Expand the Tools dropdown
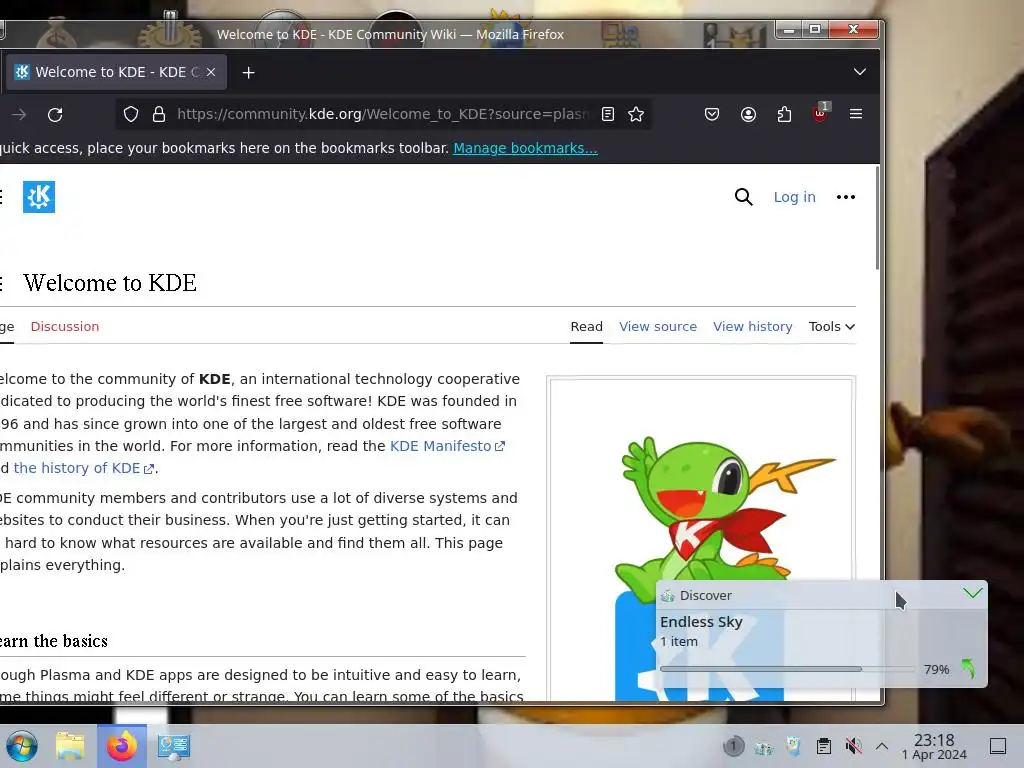The image size is (1024, 768). [831, 327]
